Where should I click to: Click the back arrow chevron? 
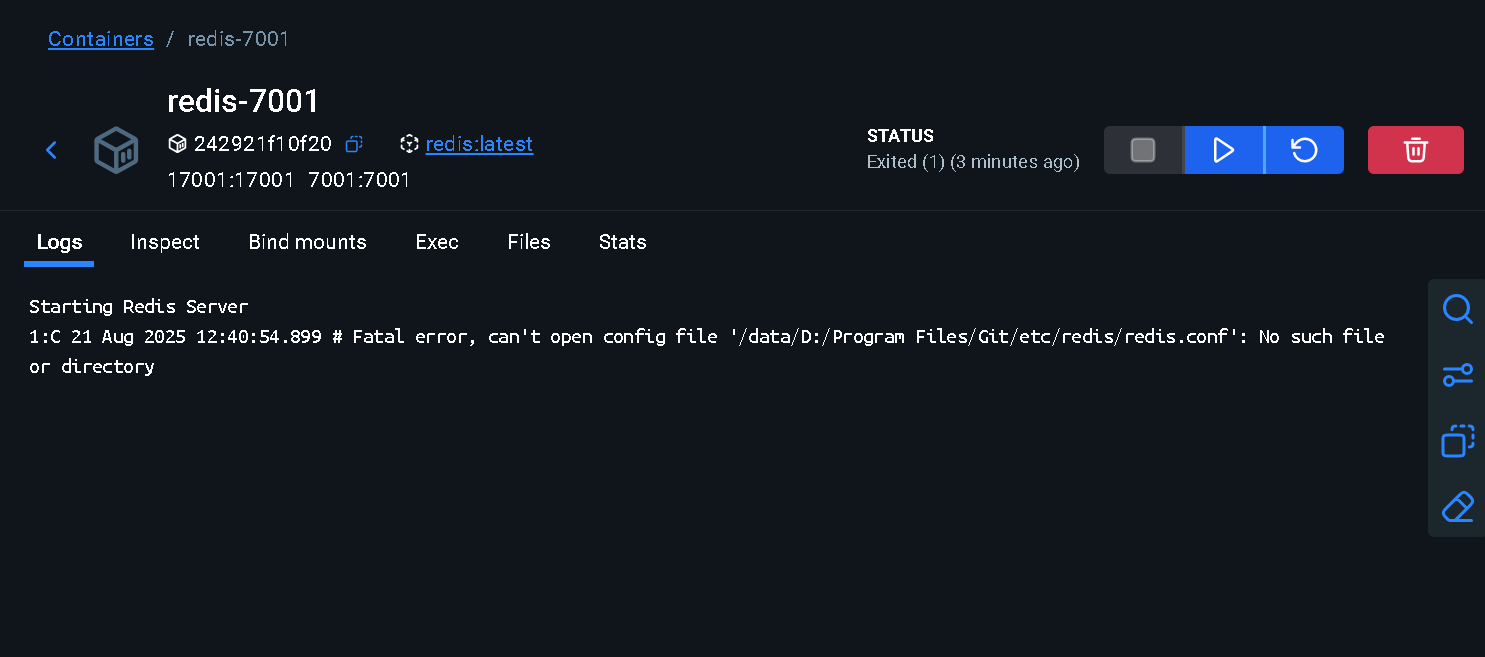pyautogui.click(x=51, y=150)
